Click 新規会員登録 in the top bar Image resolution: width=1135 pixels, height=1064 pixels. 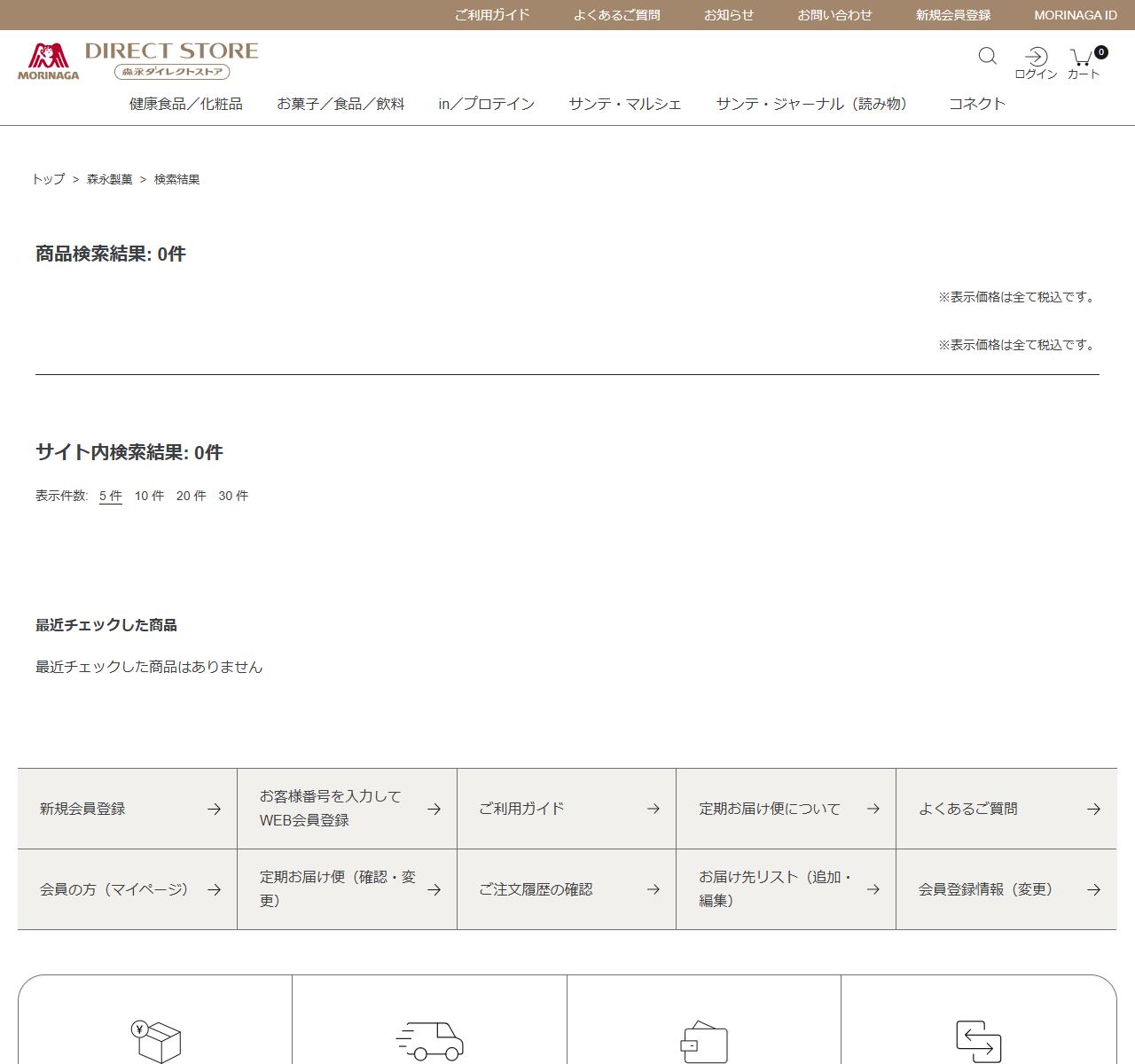[x=953, y=15]
